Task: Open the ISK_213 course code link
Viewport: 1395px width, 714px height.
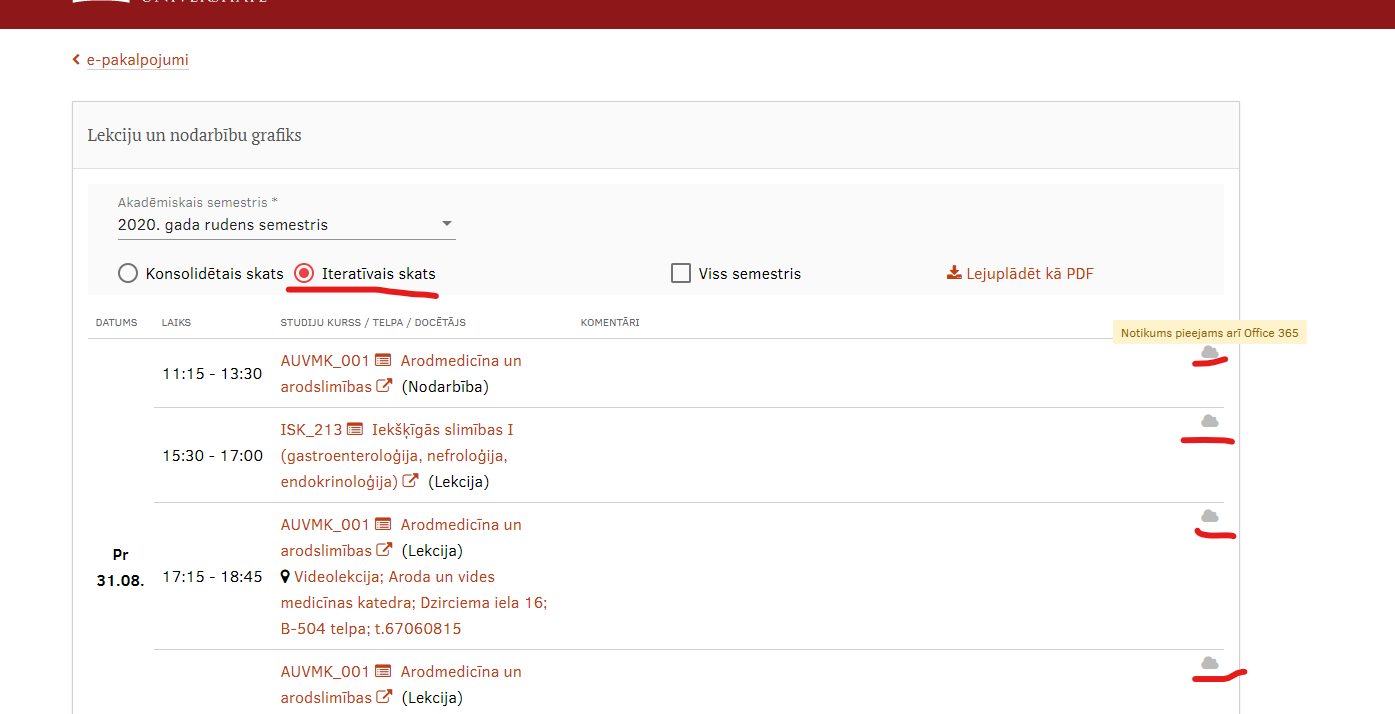Action: point(311,430)
